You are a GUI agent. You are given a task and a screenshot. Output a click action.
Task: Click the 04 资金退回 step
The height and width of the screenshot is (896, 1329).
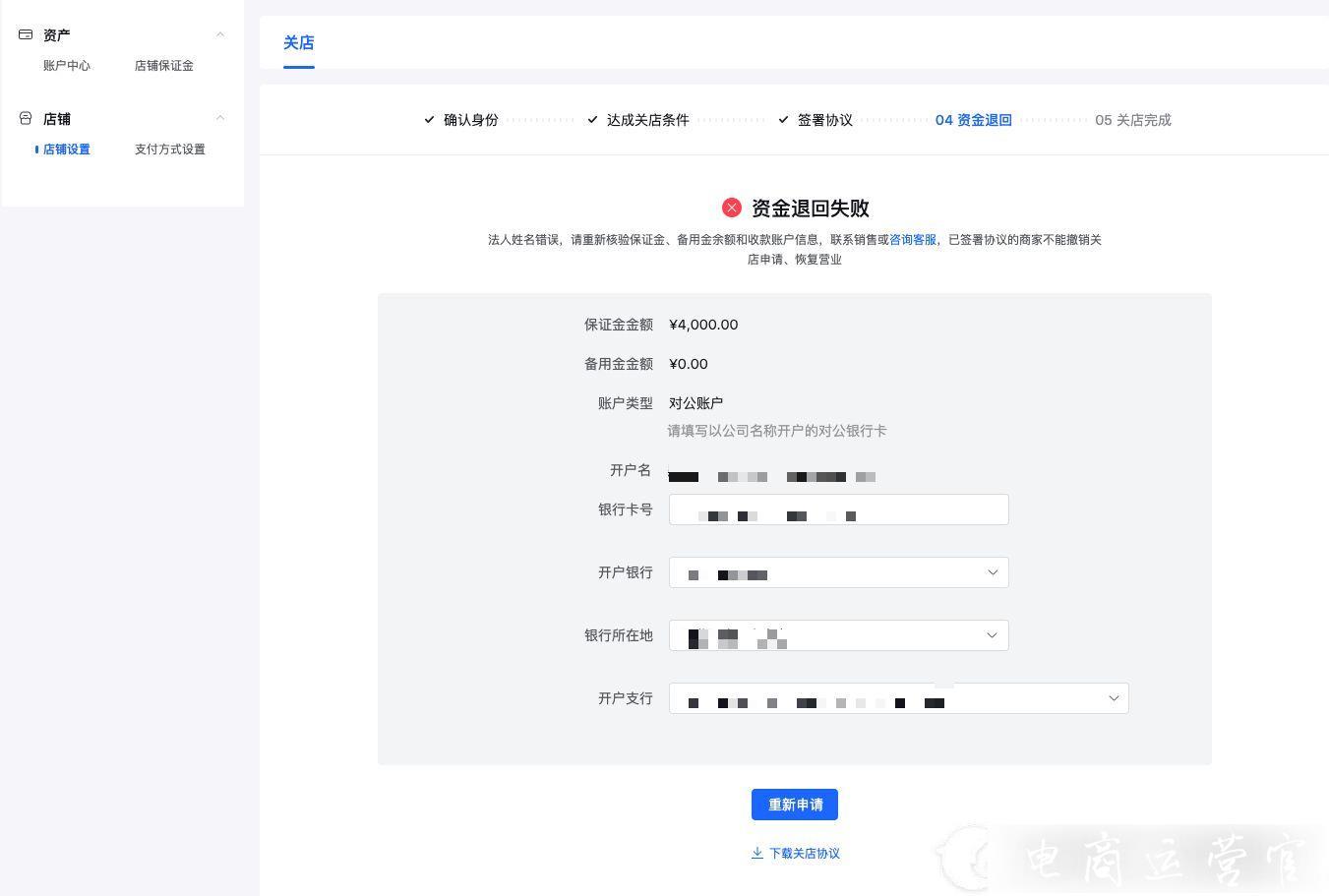tap(974, 120)
